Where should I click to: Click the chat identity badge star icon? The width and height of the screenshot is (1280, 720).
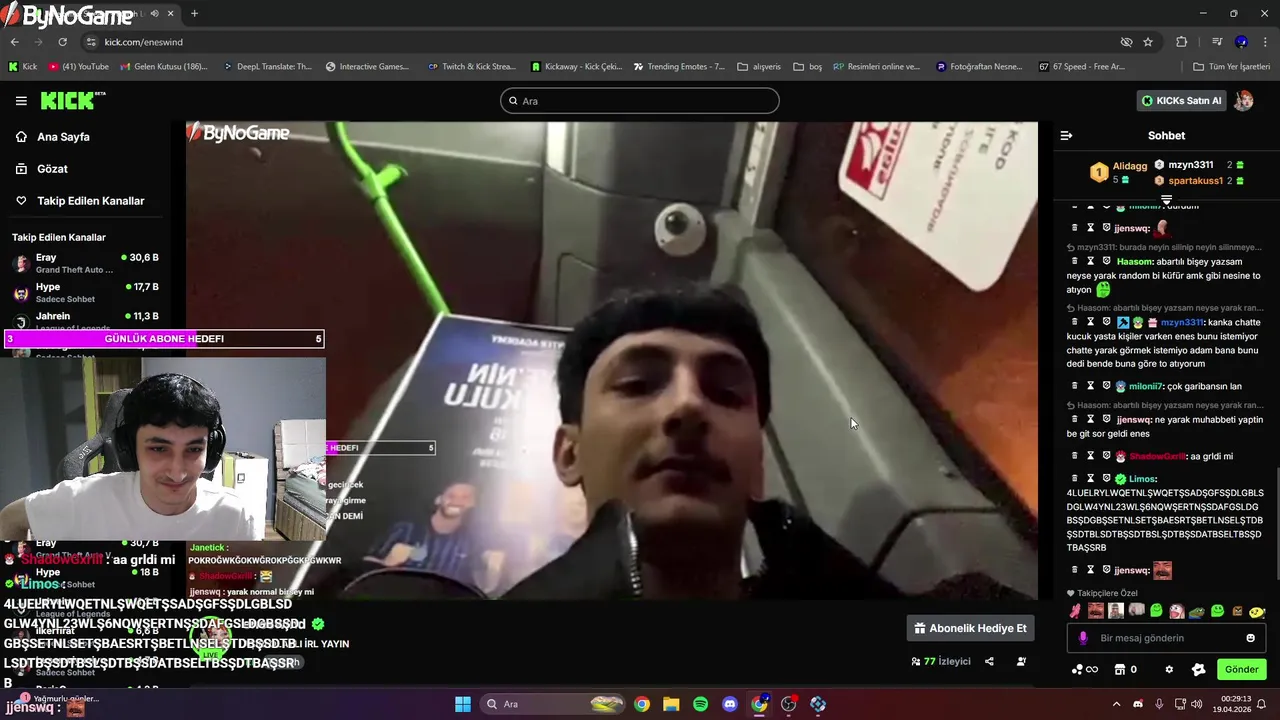[1199, 669]
